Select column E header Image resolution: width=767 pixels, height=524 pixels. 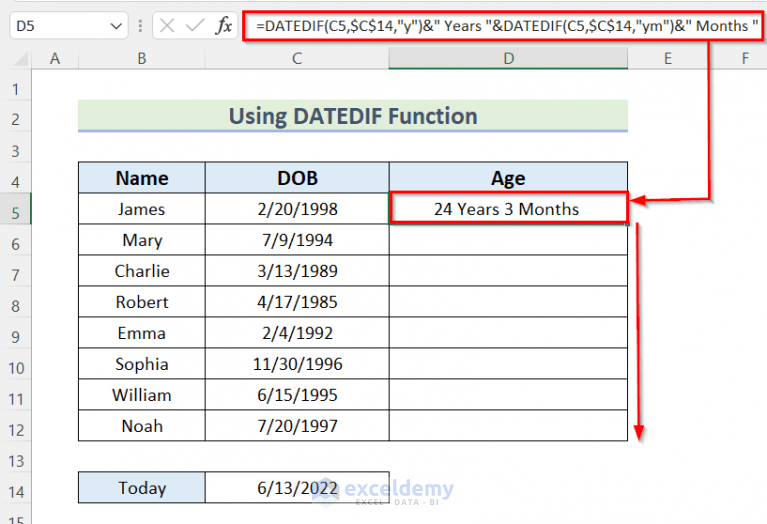668,59
